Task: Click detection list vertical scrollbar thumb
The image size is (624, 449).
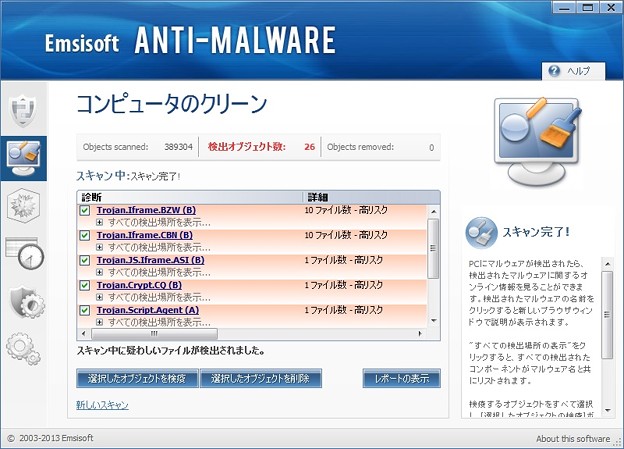Action: point(433,248)
